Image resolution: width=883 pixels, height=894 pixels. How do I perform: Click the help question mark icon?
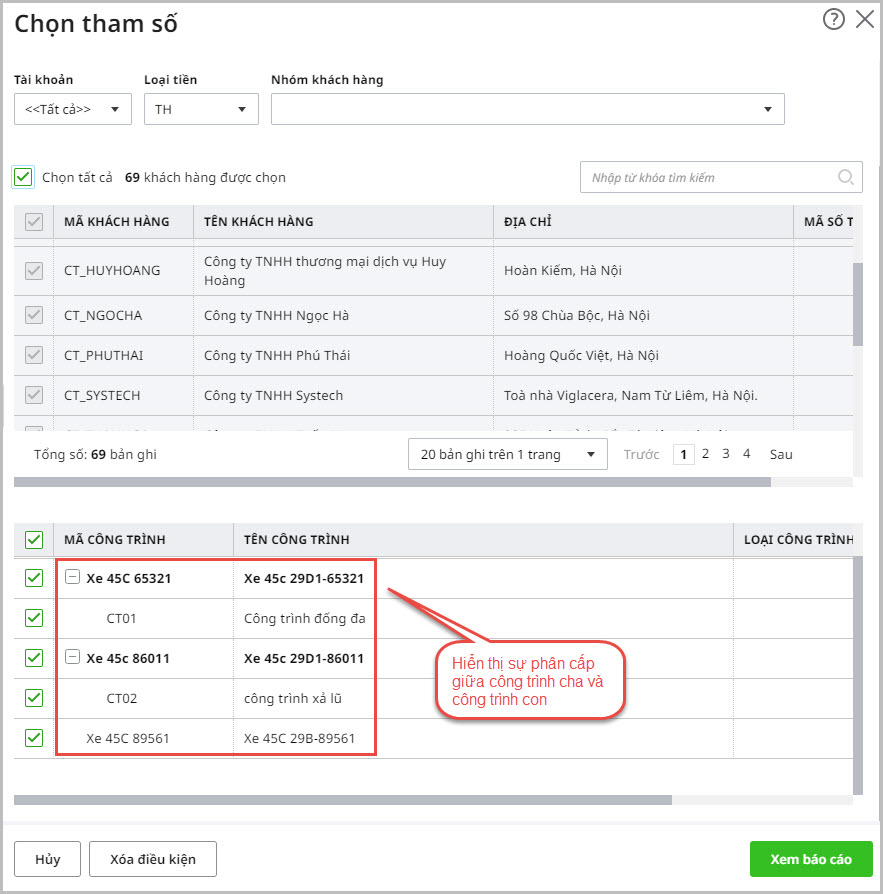[833, 19]
